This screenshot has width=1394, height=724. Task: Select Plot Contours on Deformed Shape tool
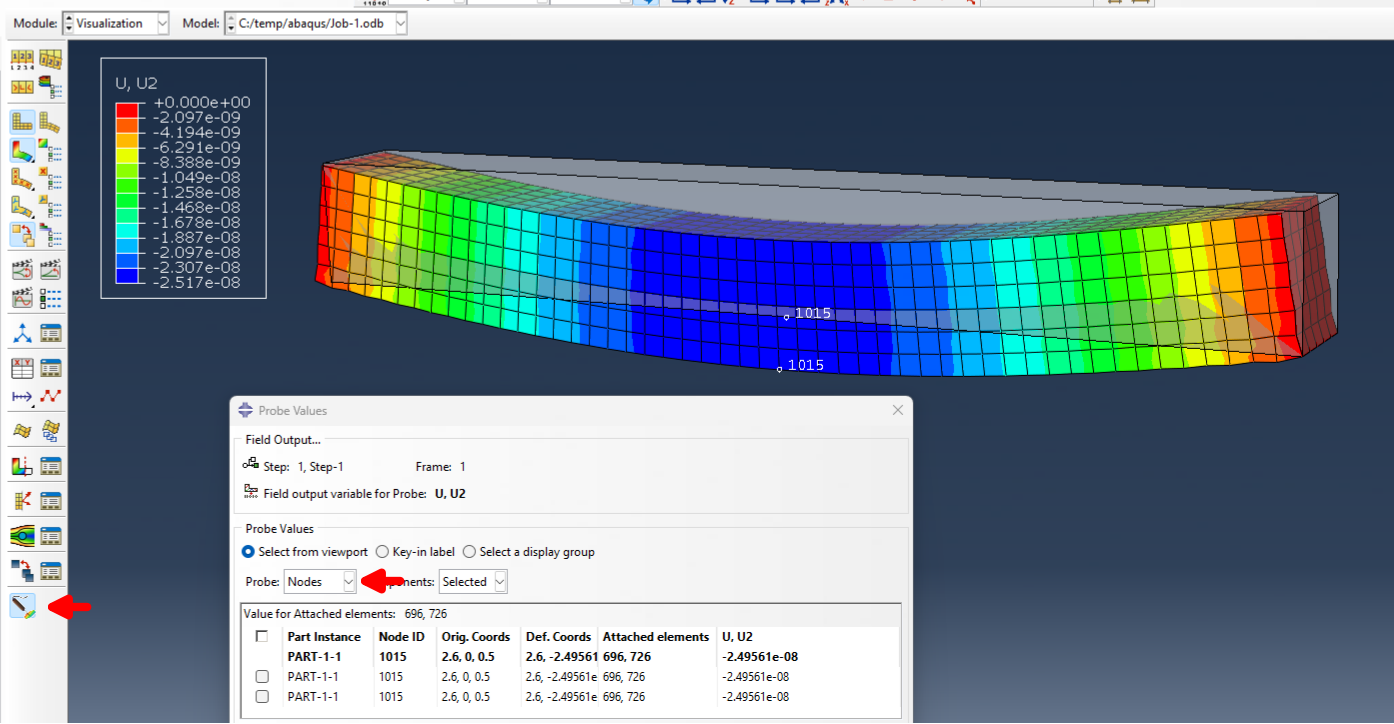pos(22,151)
